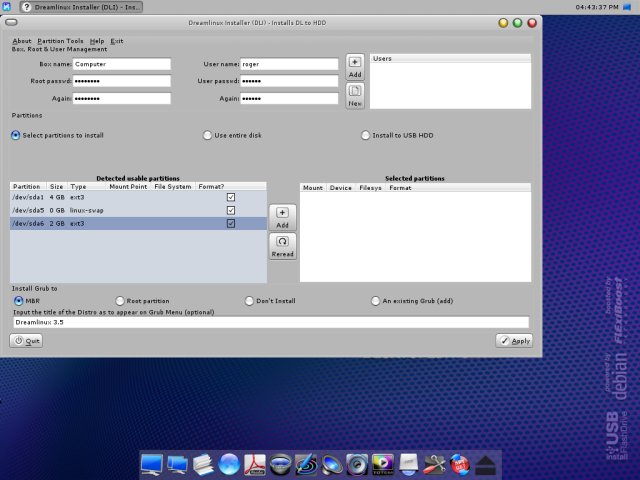Viewport: 640px width, 480px height.
Task: Click the User passwd field
Action: (x=289, y=81)
